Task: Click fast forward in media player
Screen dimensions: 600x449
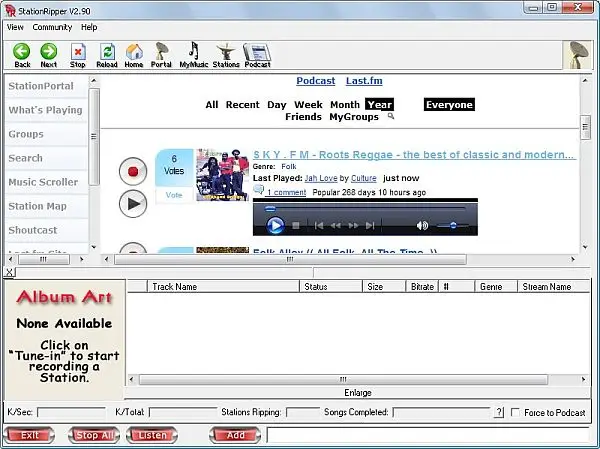Action: (x=353, y=226)
